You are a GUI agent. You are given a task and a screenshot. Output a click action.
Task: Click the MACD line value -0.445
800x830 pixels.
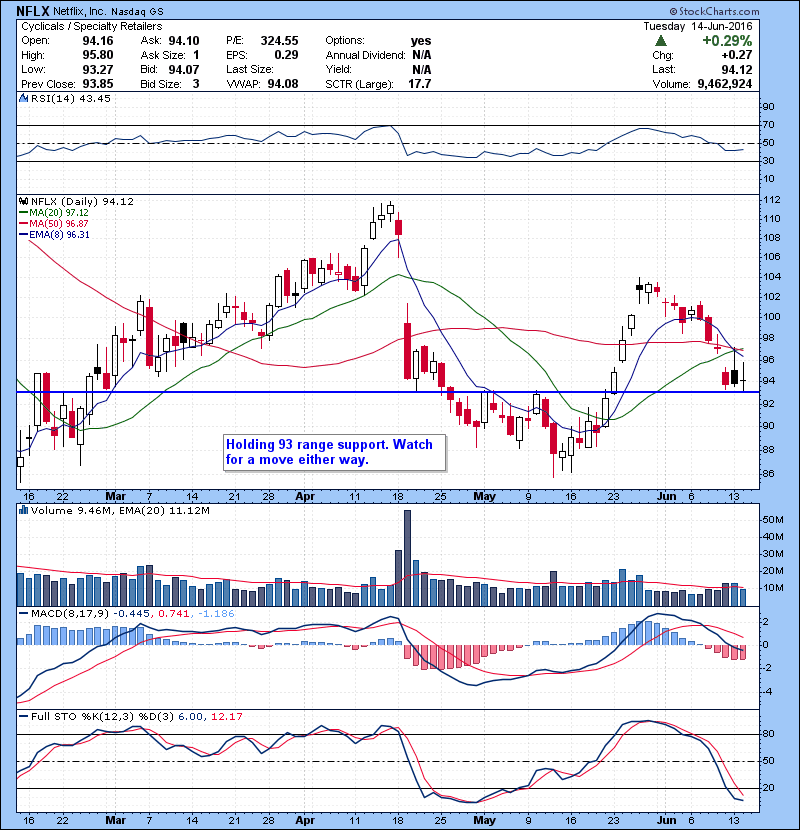[x=132, y=614]
